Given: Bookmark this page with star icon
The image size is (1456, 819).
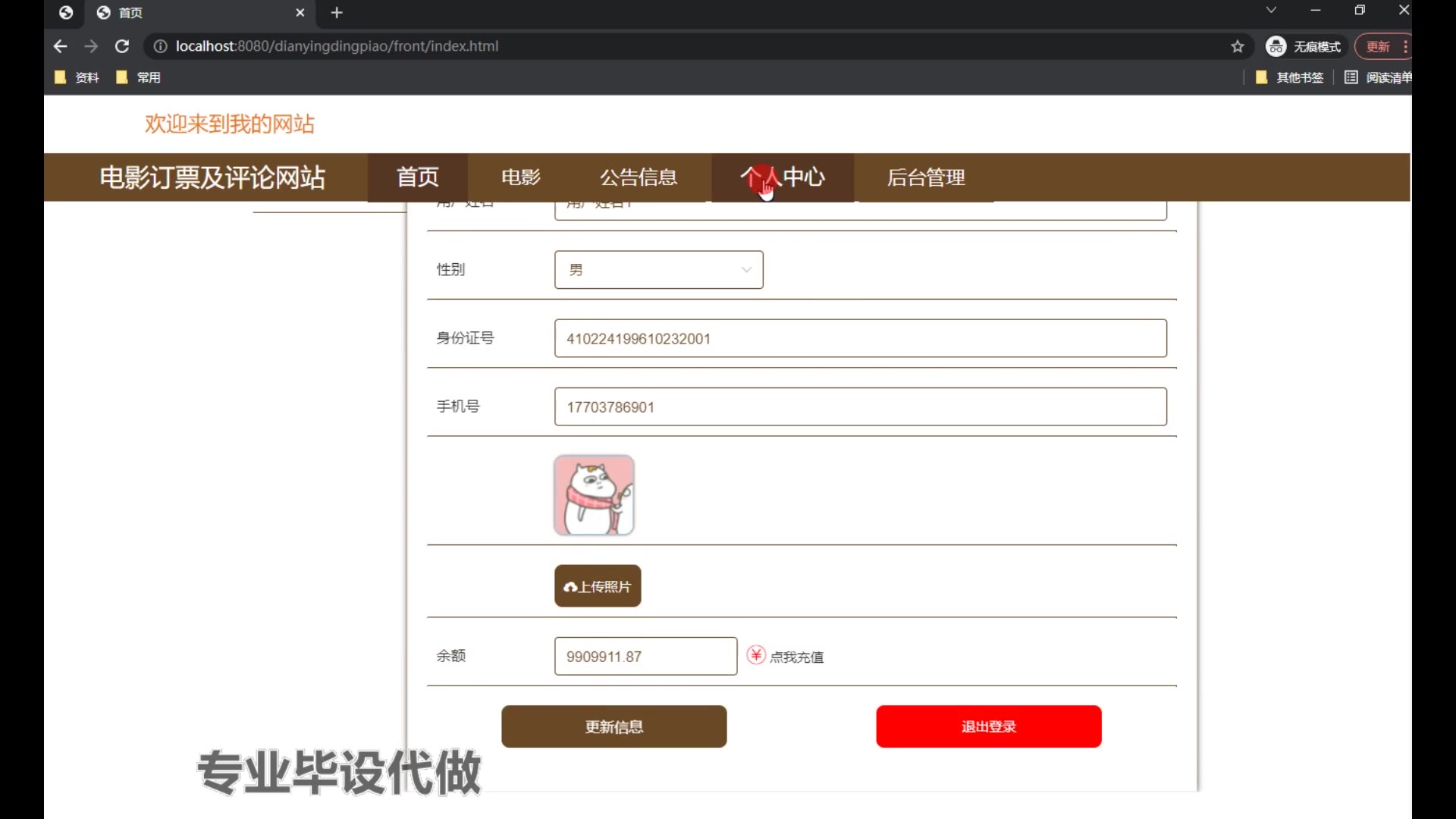Looking at the screenshot, I should click(x=1238, y=46).
